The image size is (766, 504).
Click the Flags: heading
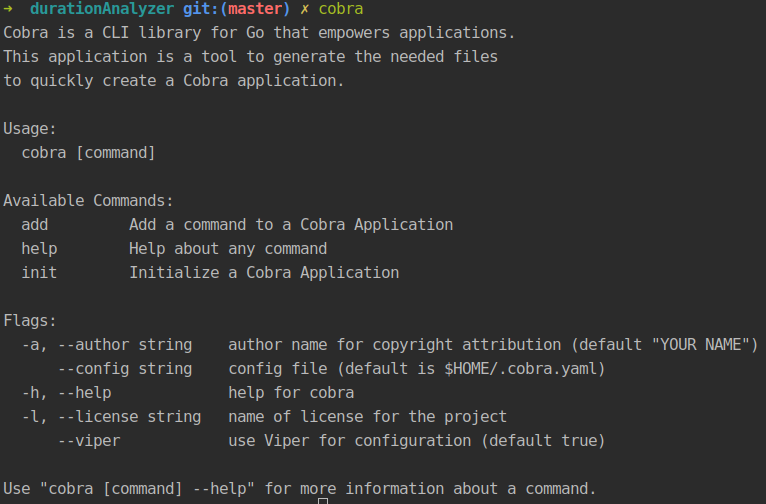pos(30,321)
